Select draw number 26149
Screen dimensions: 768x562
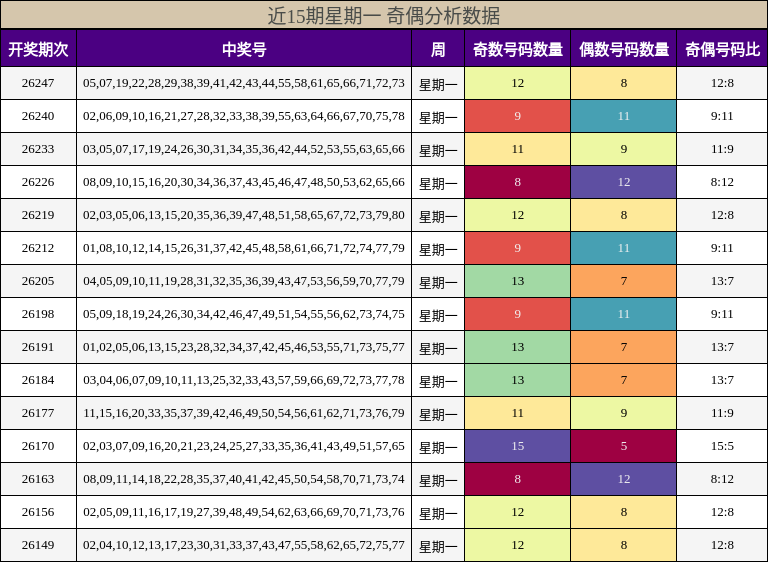pyautogui.click(x=38, y=545)
